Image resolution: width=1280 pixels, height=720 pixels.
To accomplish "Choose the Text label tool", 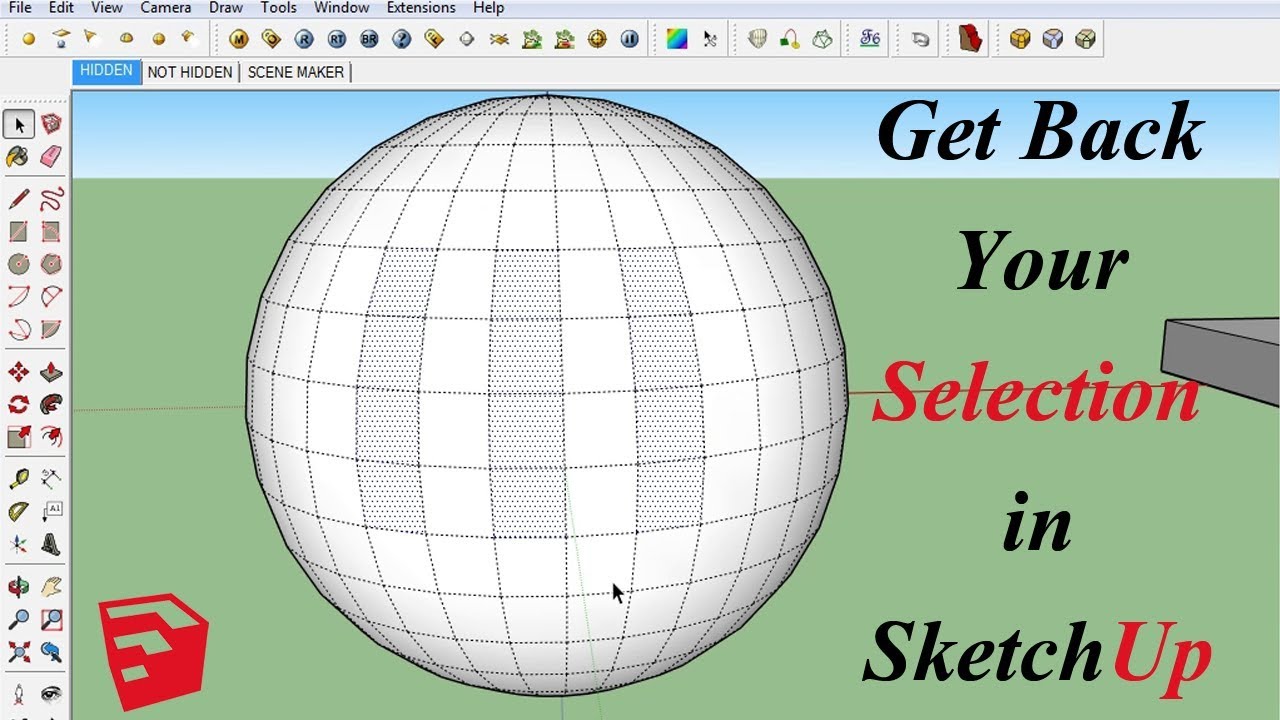I will click(x=51, y=512).
